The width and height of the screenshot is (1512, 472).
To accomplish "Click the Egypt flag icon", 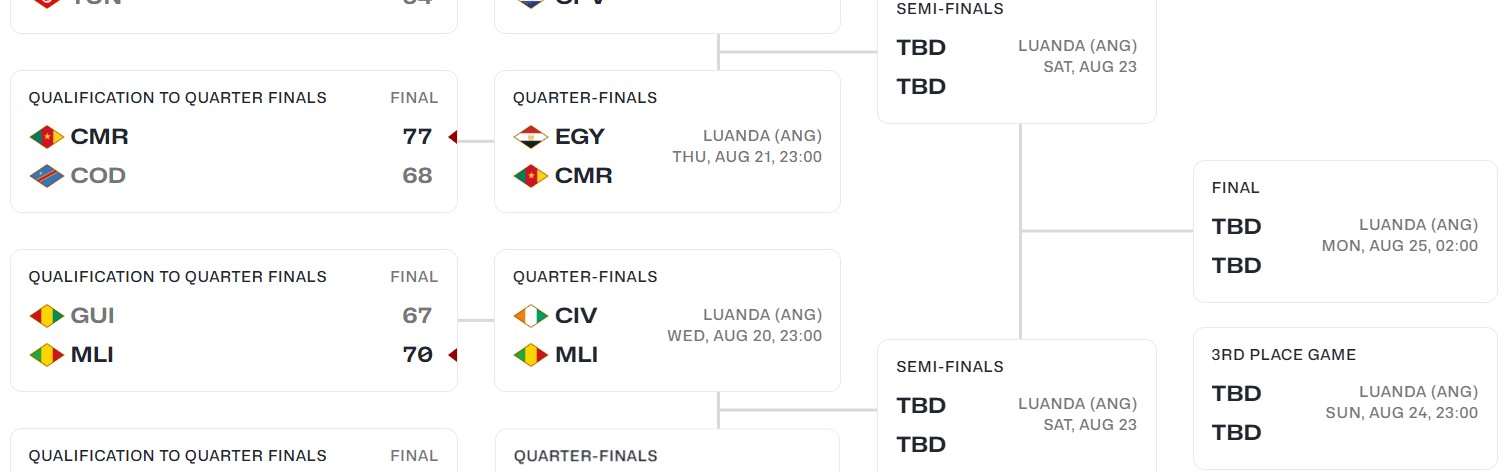I will 531,137.
